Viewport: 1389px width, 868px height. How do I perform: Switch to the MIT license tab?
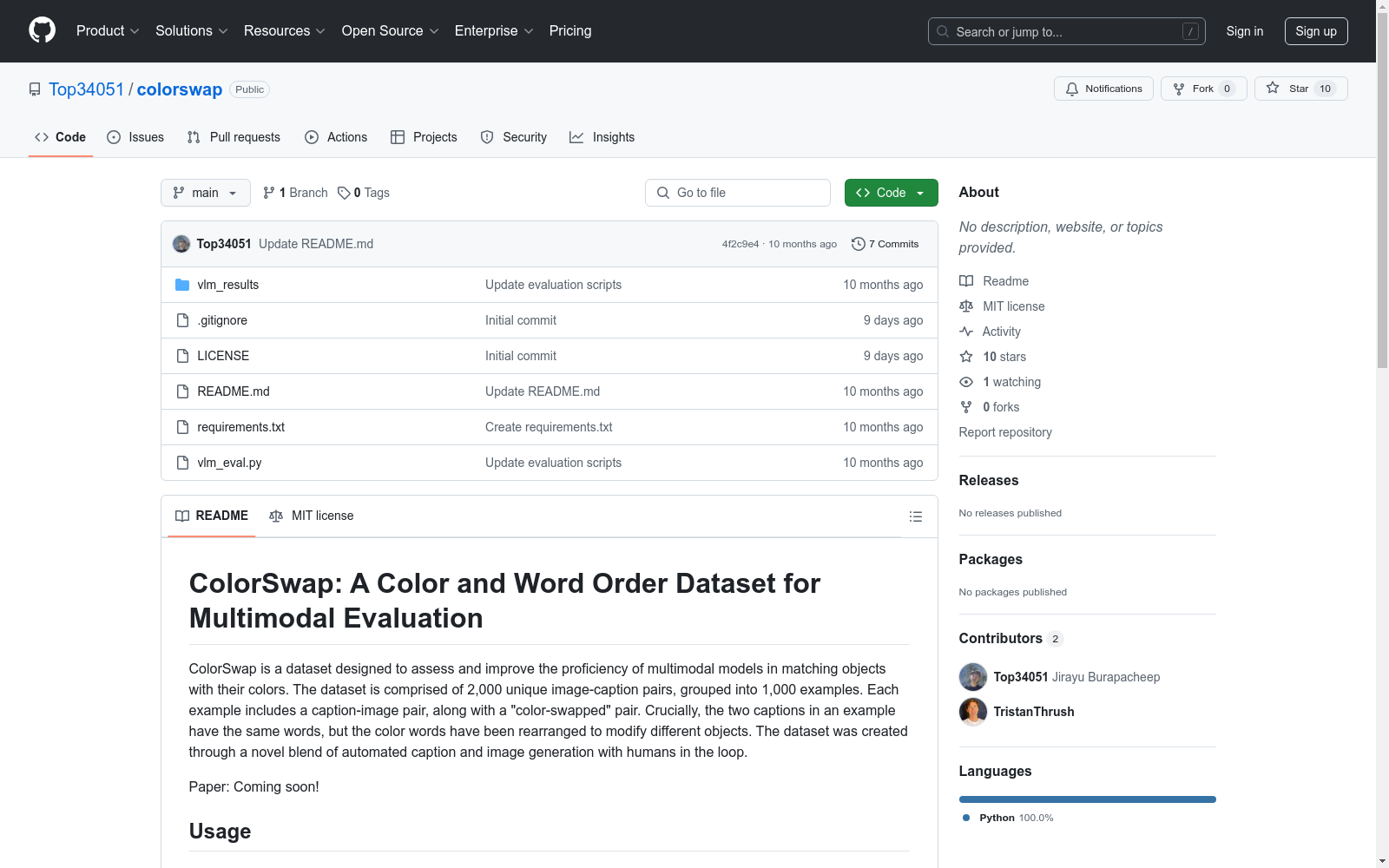coord(312,516)
